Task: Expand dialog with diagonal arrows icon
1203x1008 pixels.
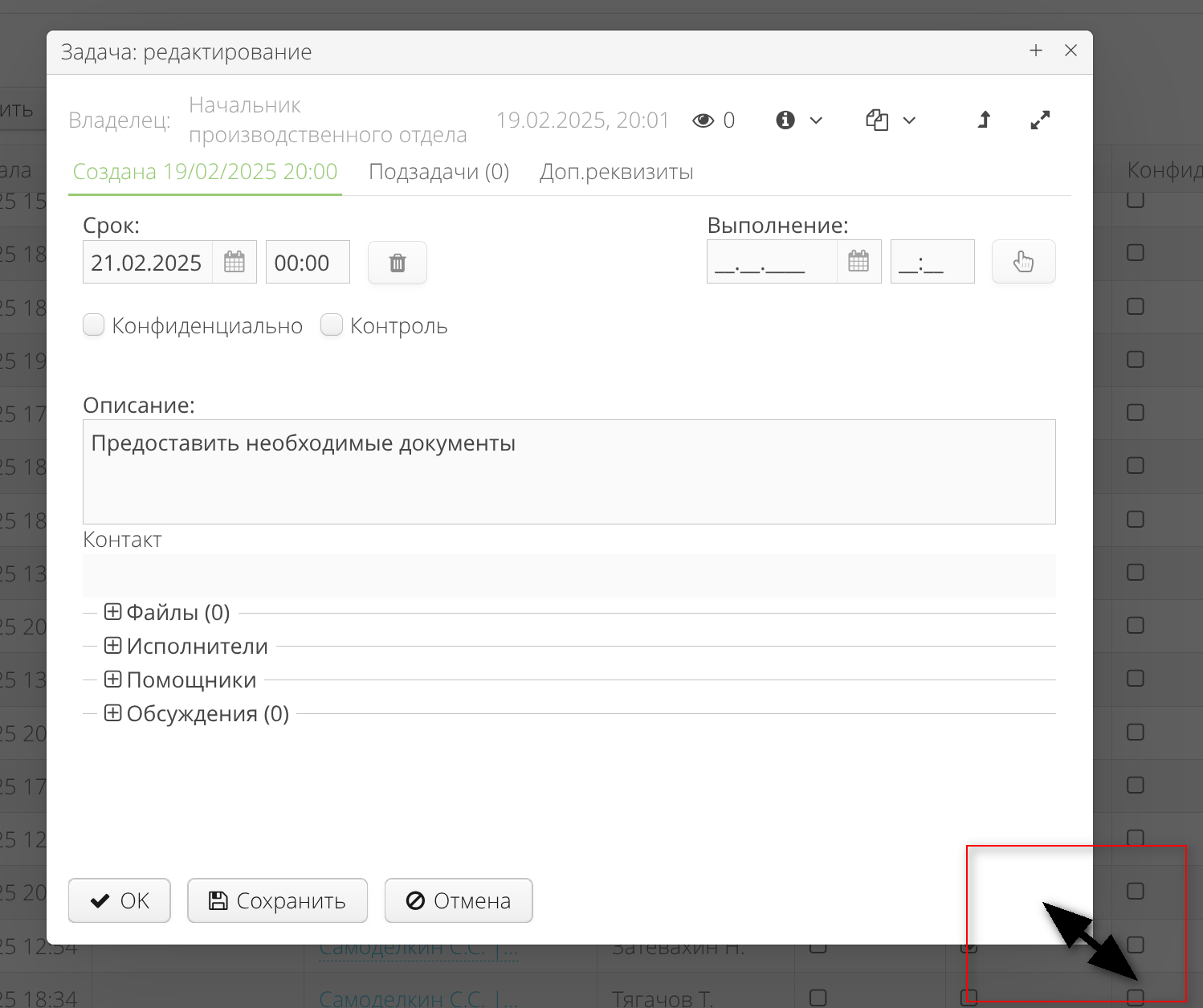Action: coord(1040,120)
